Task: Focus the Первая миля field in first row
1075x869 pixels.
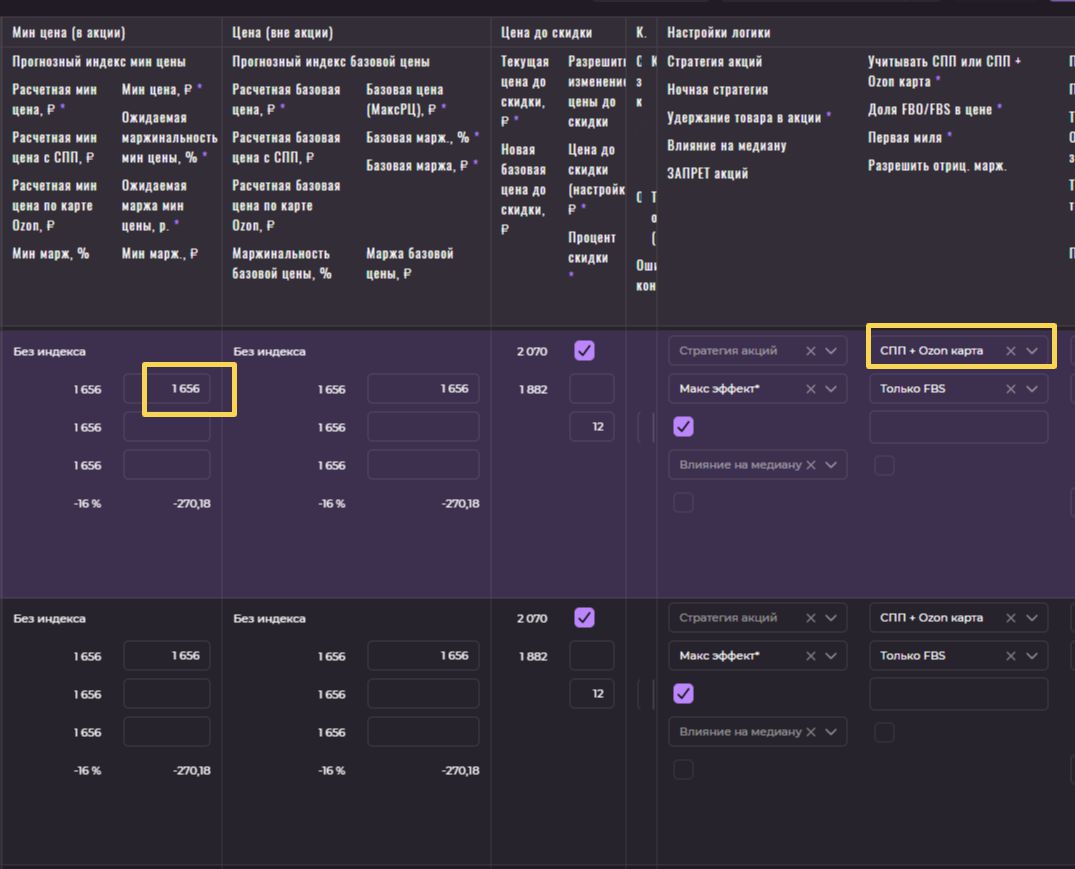Action: click(x=958, y=427)
